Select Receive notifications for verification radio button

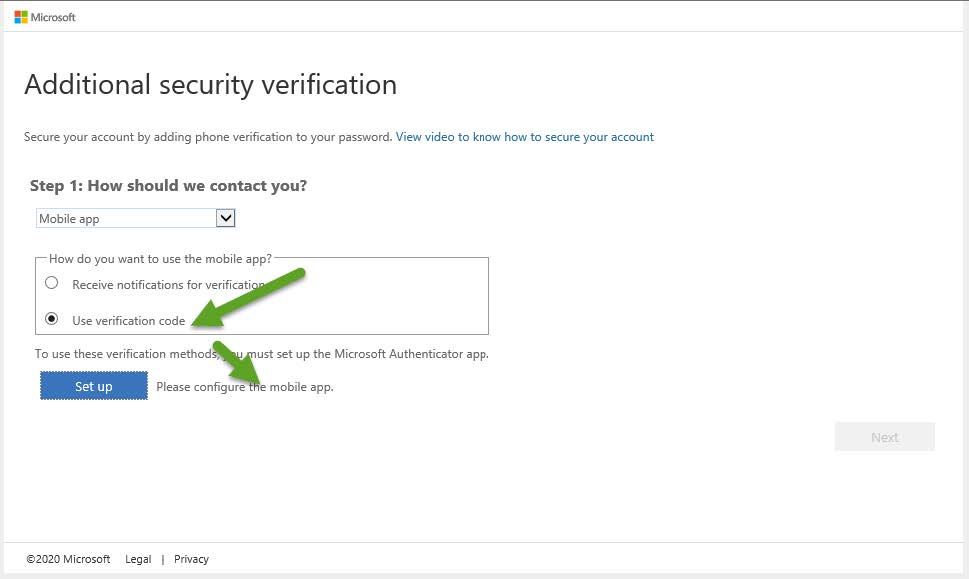[x=52, y=283]
